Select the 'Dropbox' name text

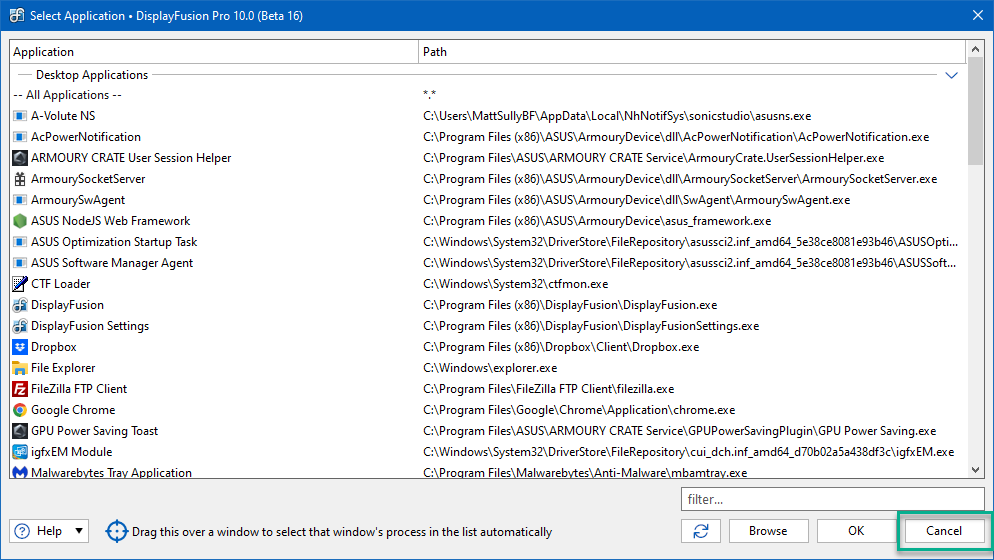[54, 347]
